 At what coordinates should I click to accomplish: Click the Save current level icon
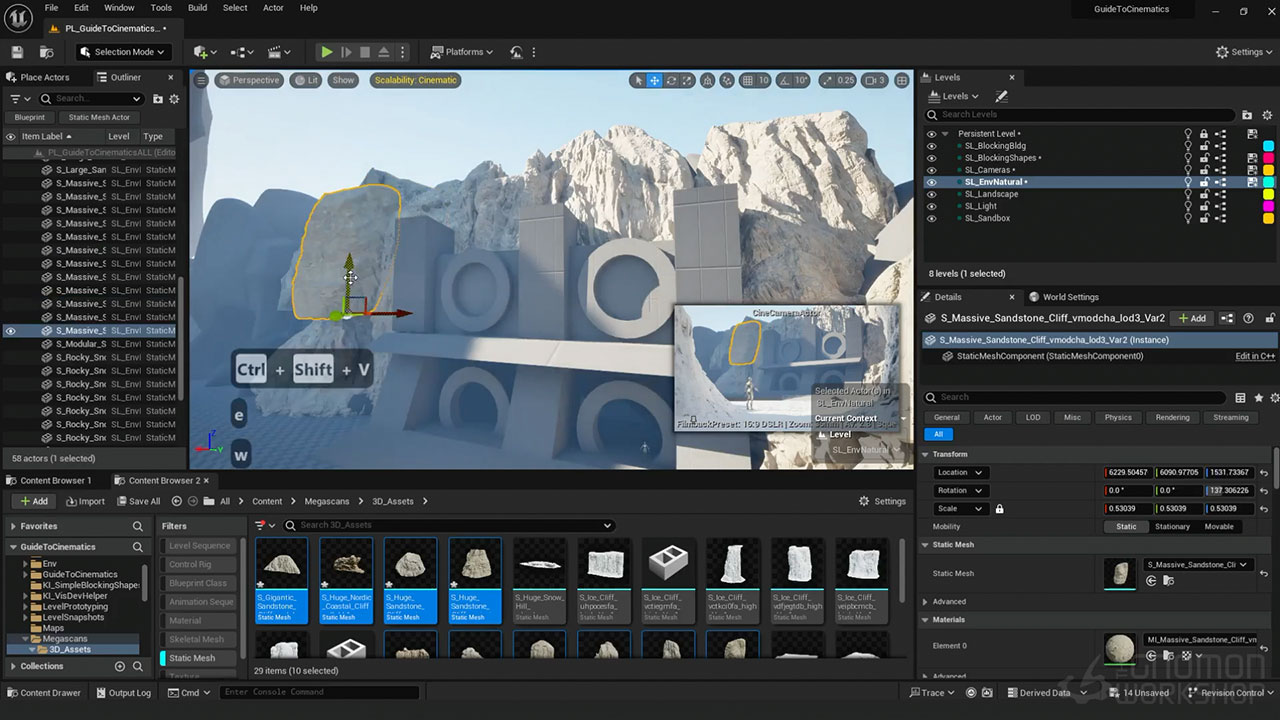tap(17, 52)
